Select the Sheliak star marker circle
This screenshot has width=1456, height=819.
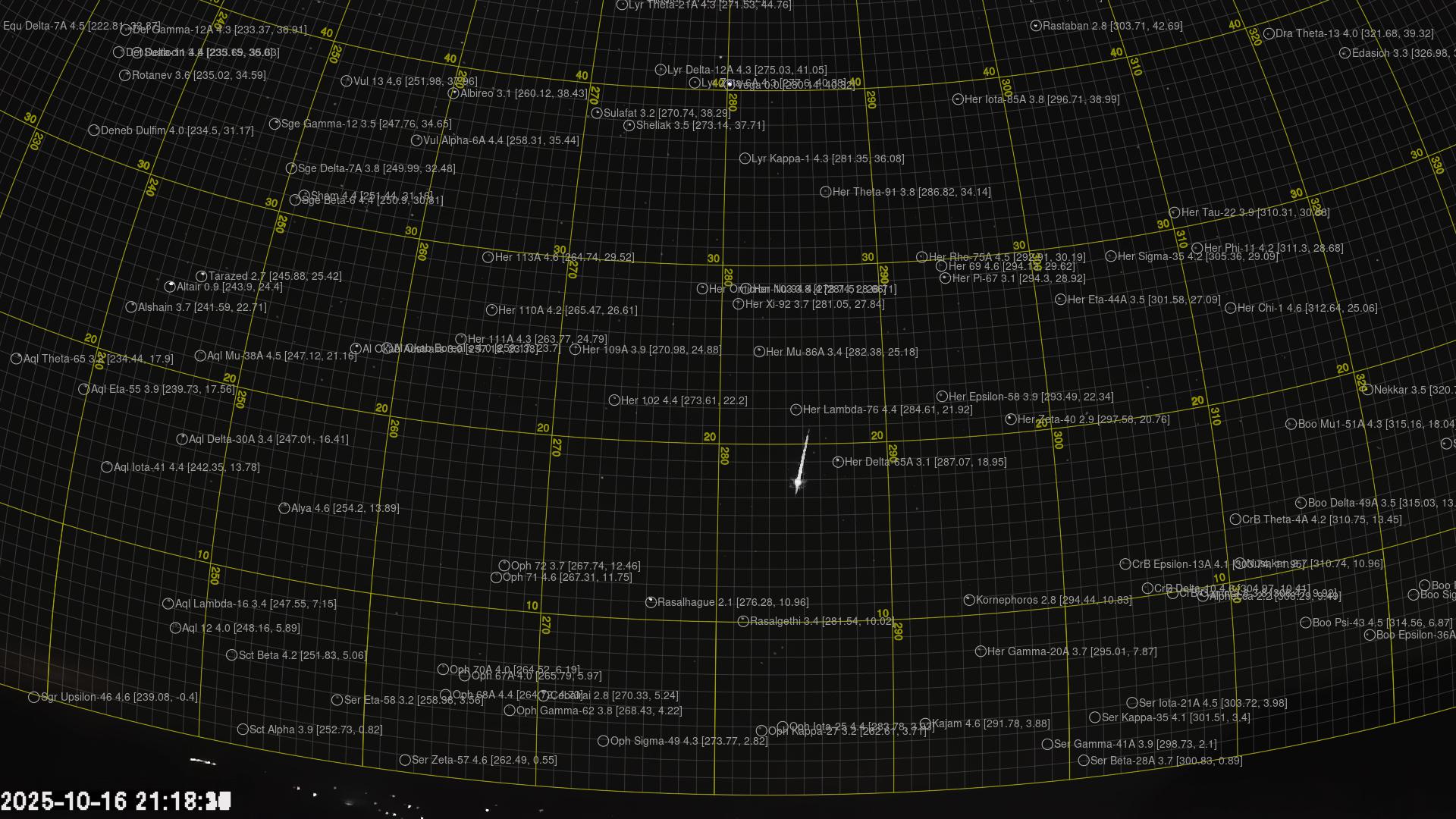(629, 125)
